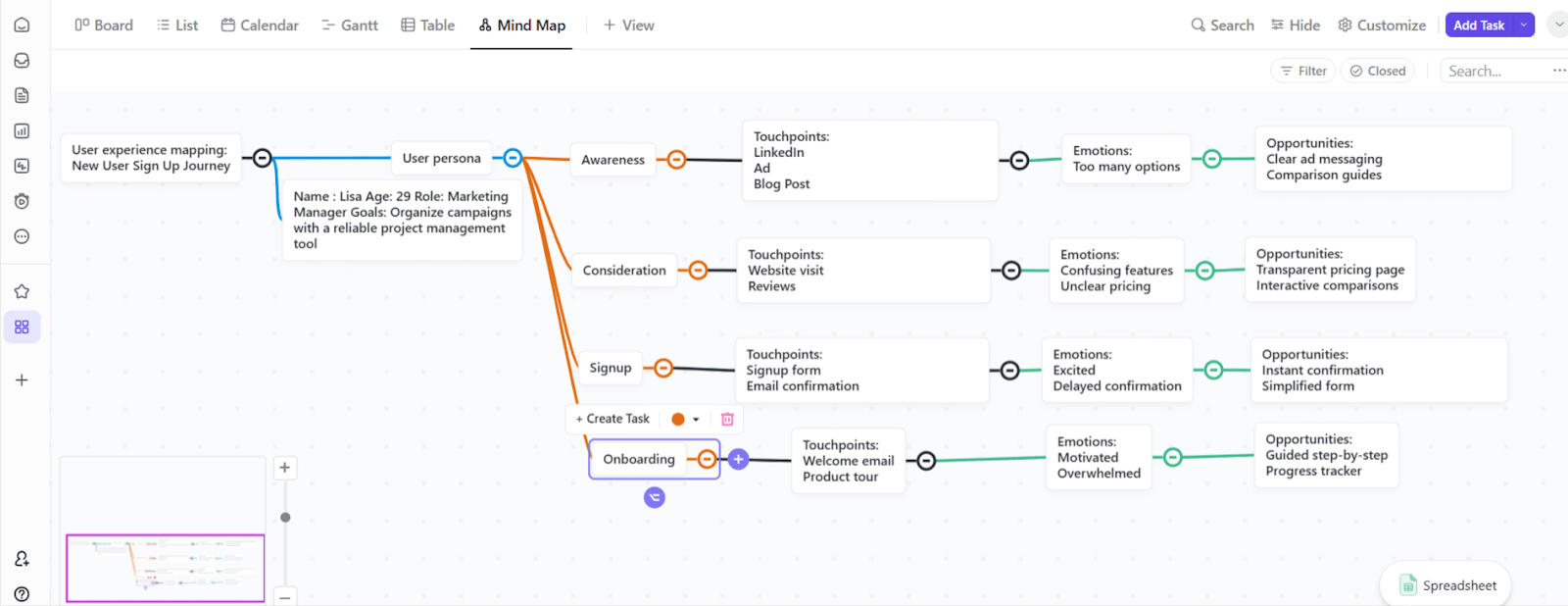Collapse the Signup node branch

663,369
